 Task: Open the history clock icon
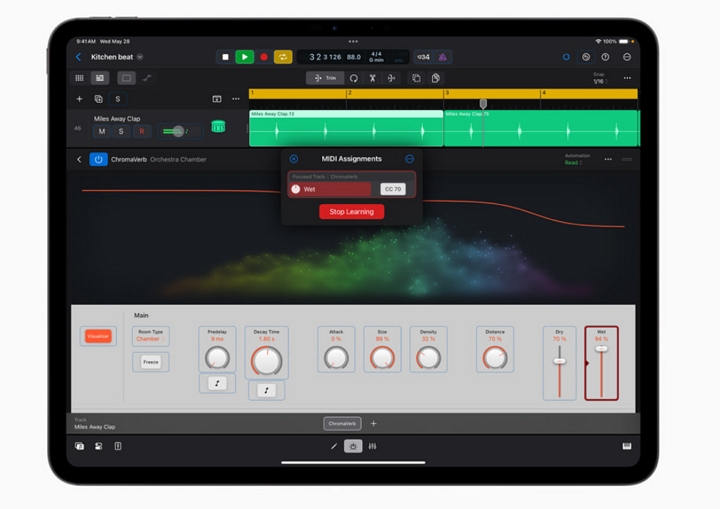[x=586, y=57]
